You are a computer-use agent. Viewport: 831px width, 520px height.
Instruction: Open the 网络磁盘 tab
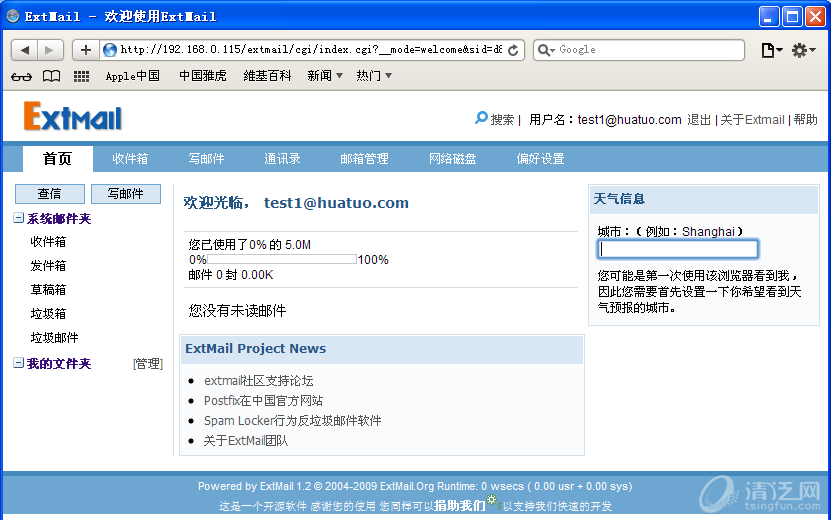point(452,159)
